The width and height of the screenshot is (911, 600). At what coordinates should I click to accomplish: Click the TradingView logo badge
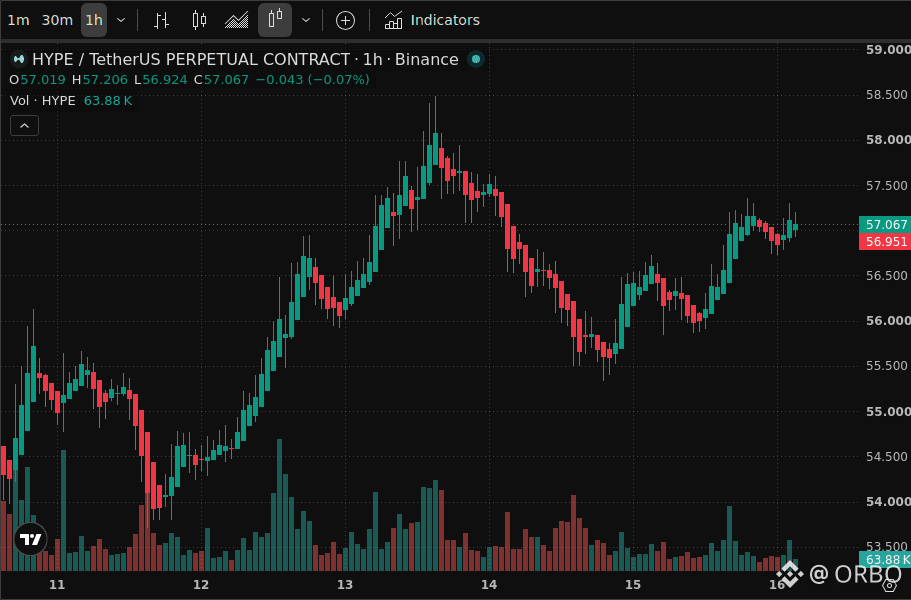(30, 539)
